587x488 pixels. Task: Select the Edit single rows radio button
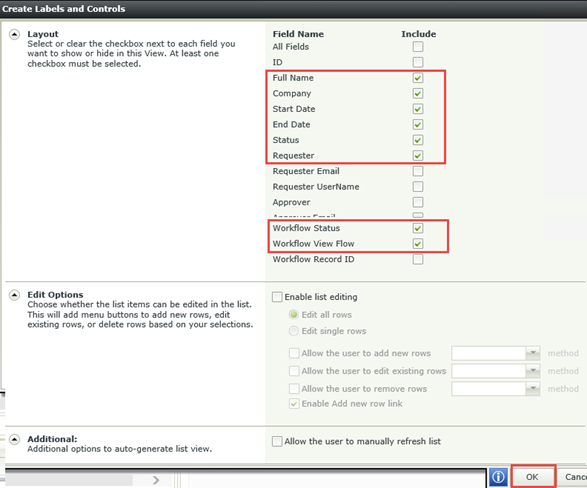(x=294, y=331)
